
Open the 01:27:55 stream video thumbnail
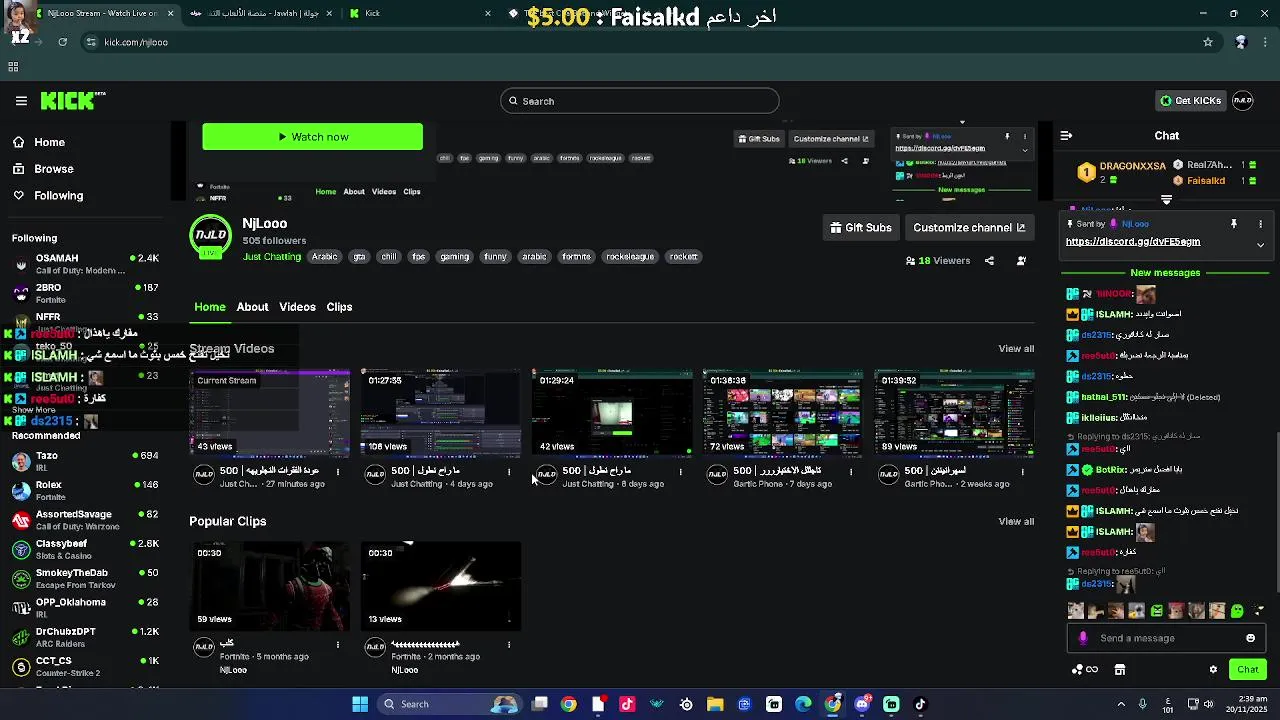coord(441,413)
